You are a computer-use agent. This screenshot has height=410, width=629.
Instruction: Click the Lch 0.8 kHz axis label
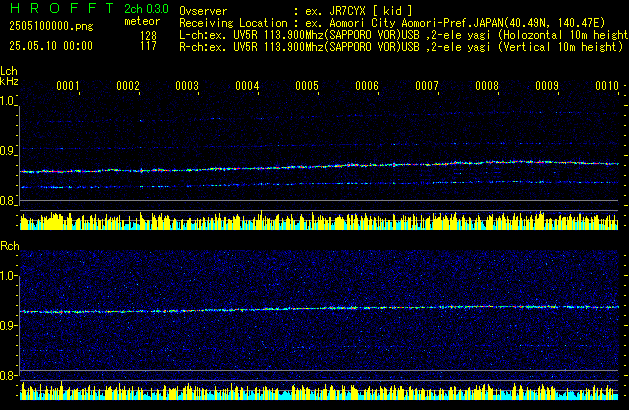point(7,201)
